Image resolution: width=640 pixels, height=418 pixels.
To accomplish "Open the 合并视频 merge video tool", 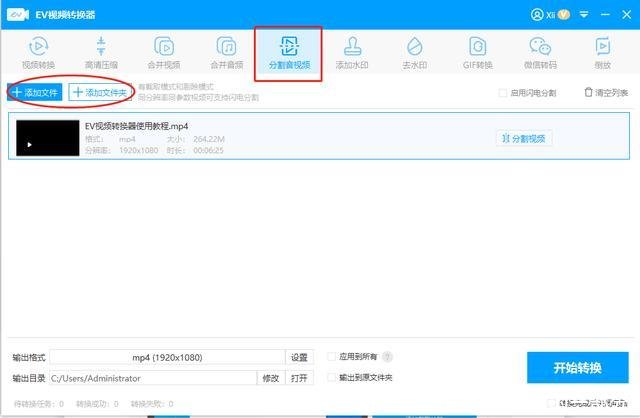I will pos(164,53).
